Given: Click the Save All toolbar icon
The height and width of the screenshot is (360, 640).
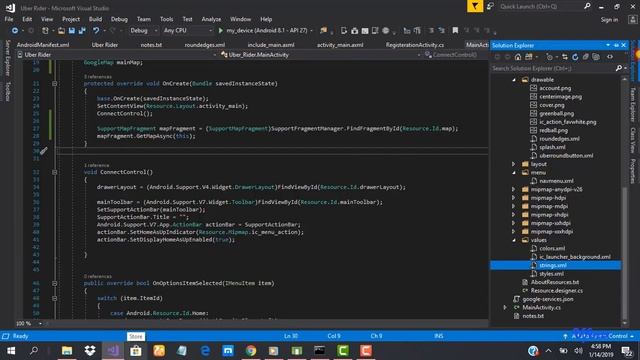Looking at the screenshot, I should pos(82,31).
